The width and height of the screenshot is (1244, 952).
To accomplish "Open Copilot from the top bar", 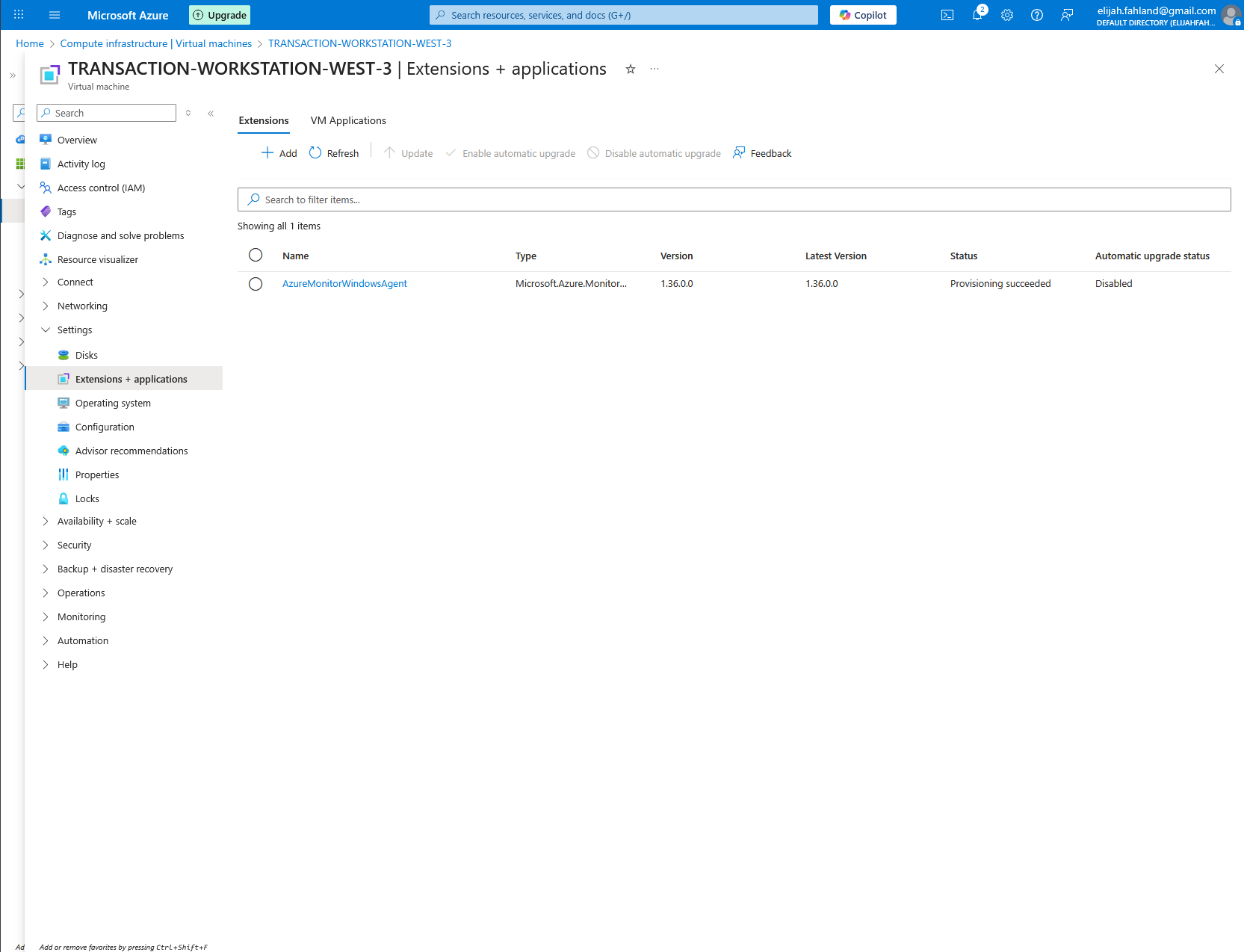I will 863,15.
